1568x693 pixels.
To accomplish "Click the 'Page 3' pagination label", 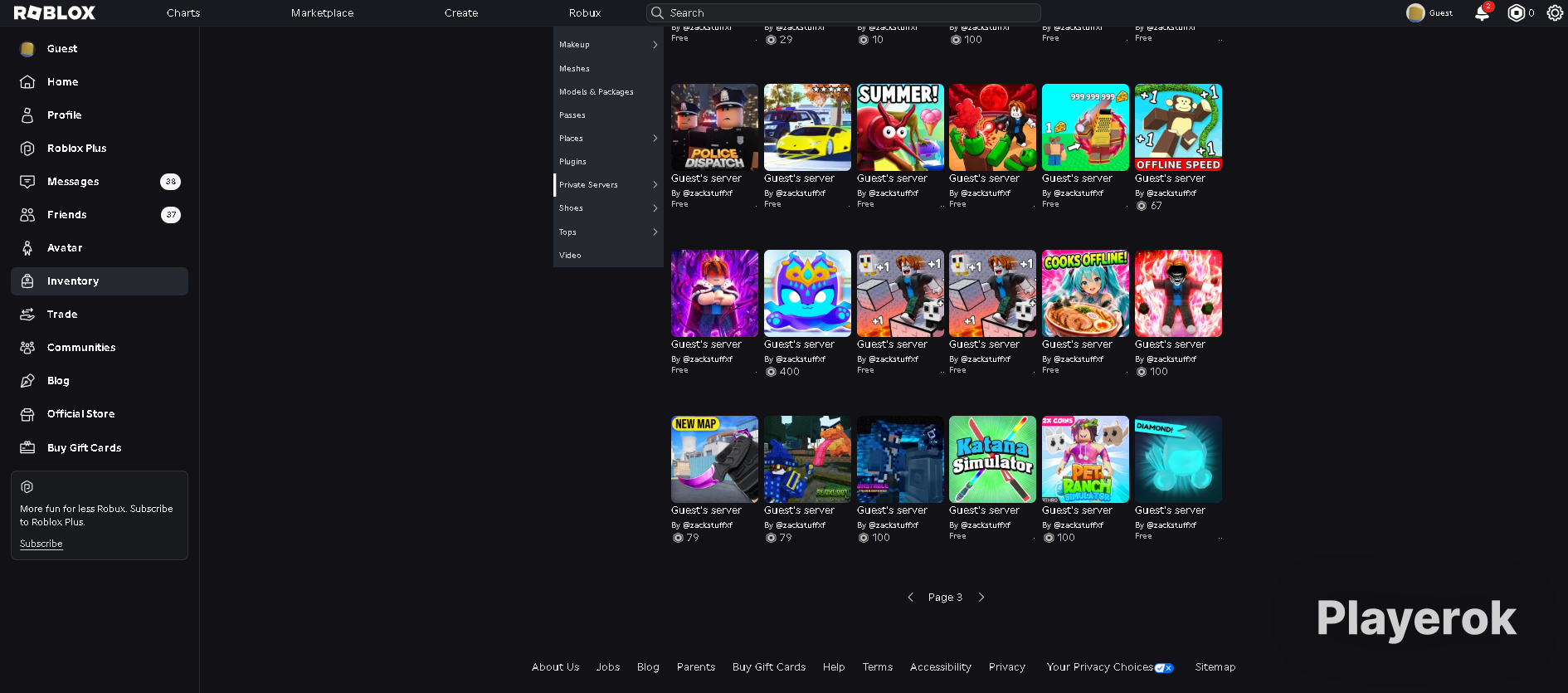I will pyautogui.click(x=945, y=598).
